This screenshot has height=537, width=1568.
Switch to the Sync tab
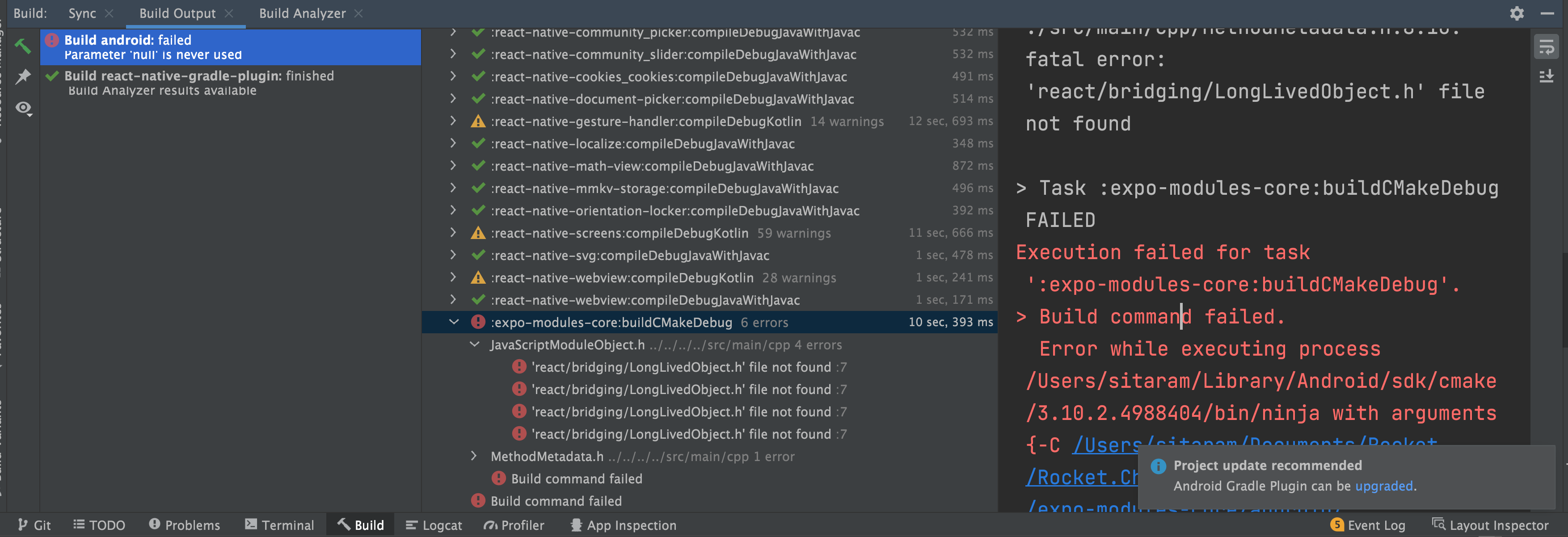[x=82, y=13]
